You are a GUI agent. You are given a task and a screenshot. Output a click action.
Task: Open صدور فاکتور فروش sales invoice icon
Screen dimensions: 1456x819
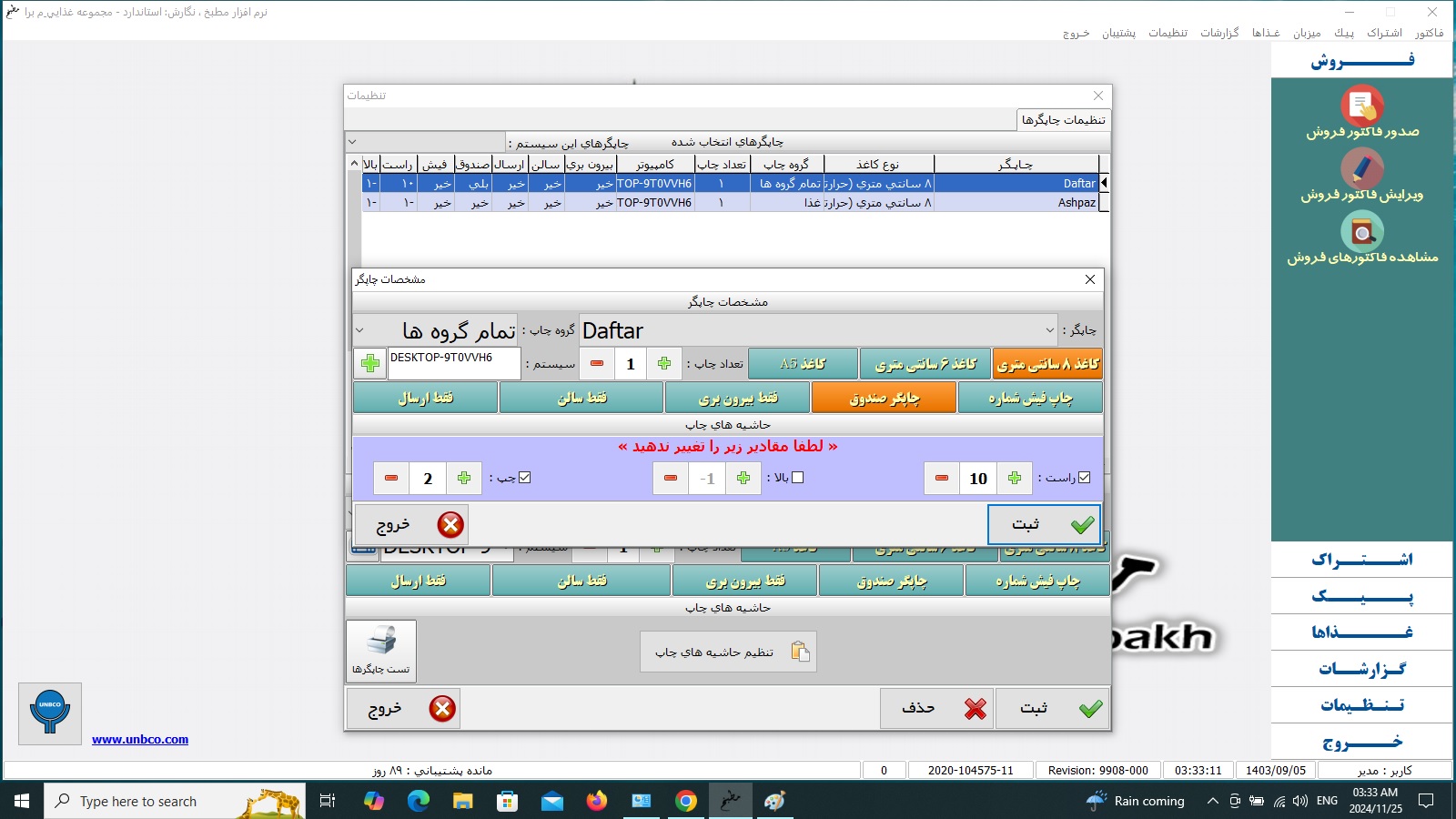(1362, 113)
